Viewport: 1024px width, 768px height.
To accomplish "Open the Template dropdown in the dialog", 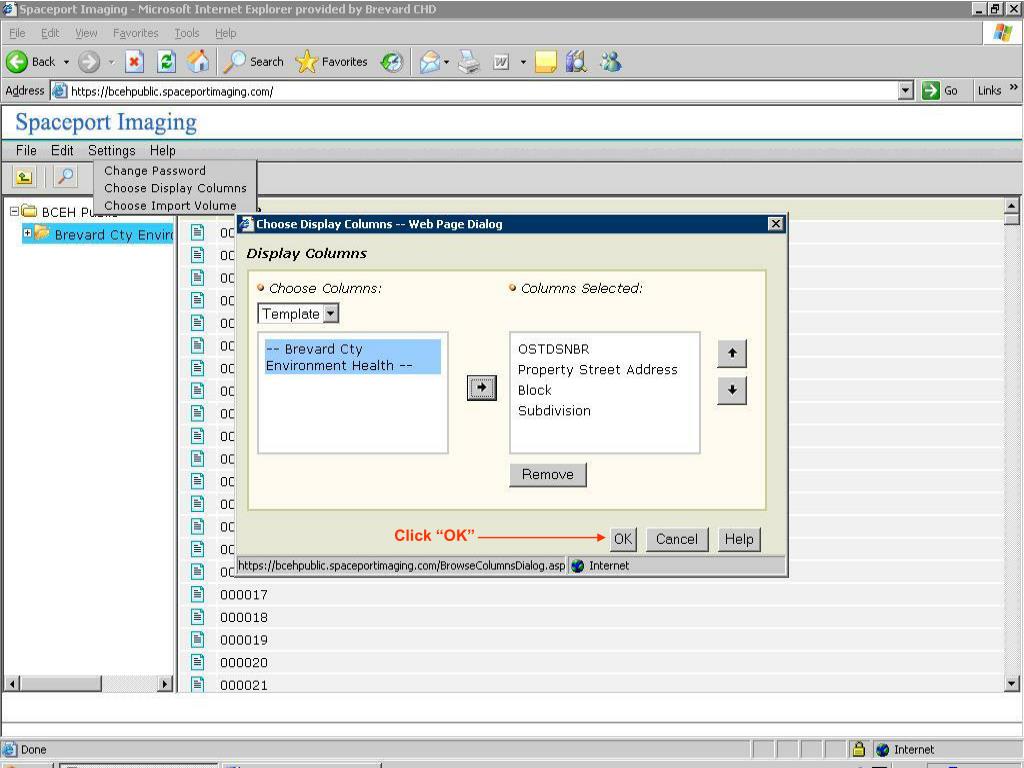I will pos(330,314).
